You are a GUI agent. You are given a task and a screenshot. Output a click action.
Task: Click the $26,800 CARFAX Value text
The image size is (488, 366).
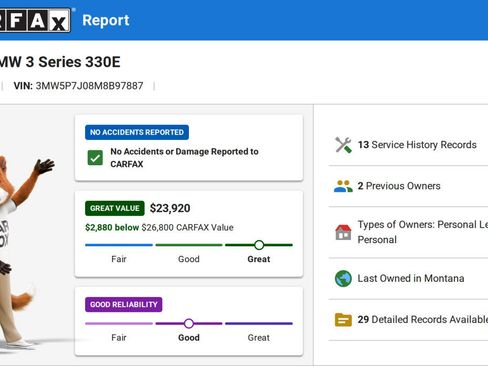pos(187,228)
